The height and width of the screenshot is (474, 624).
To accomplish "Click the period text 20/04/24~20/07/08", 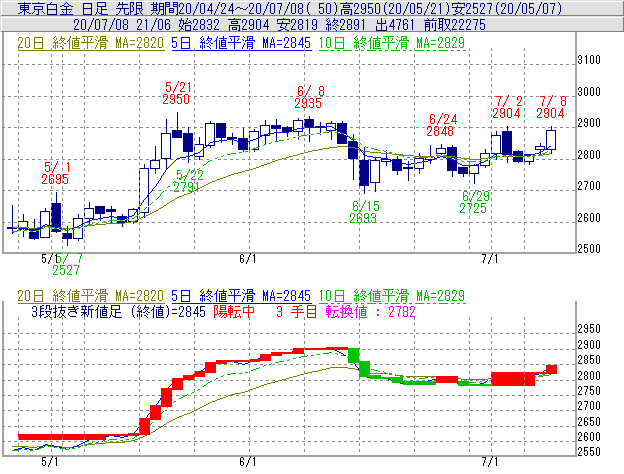I will point(240,8).
